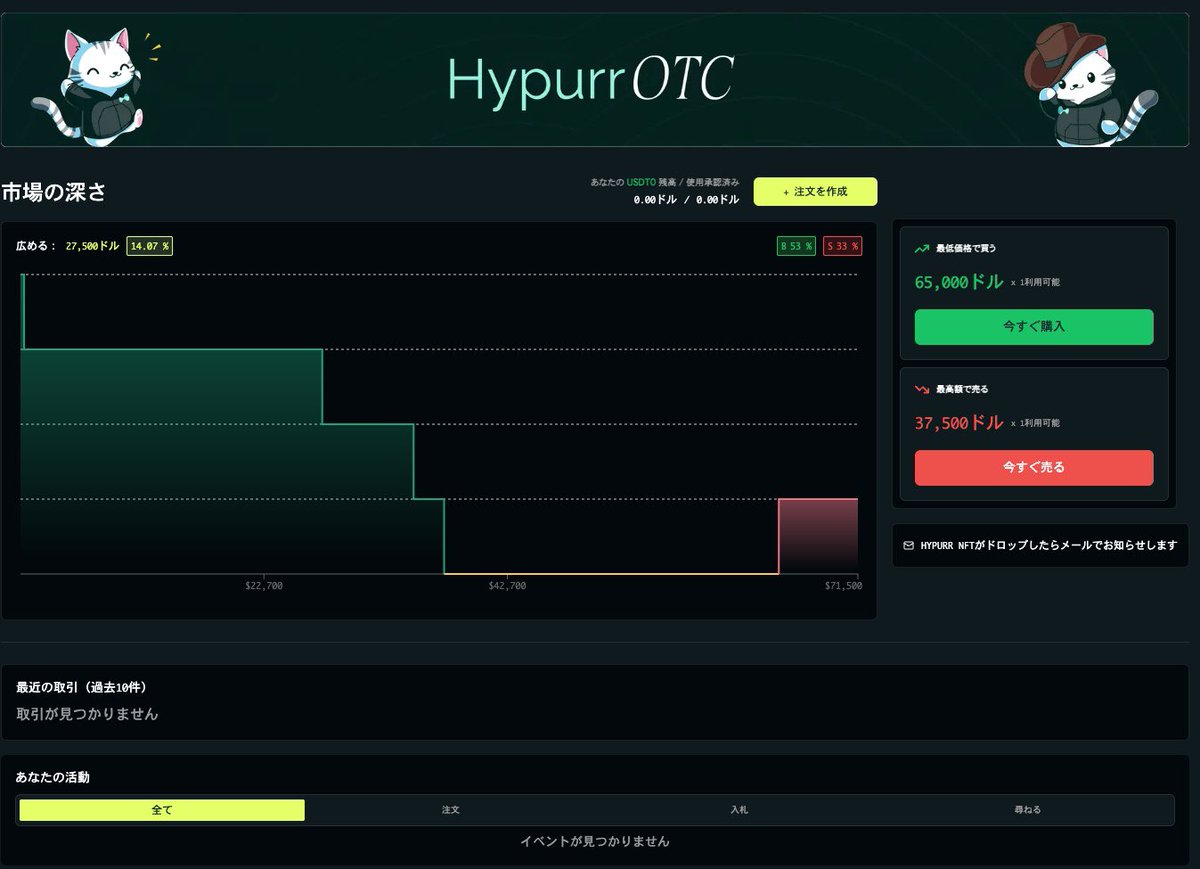Click the red 今すぐ売る sell now button
The height and width of the screenshot is (869, 1200).
pyautogui.click(x=1034, y=467)
